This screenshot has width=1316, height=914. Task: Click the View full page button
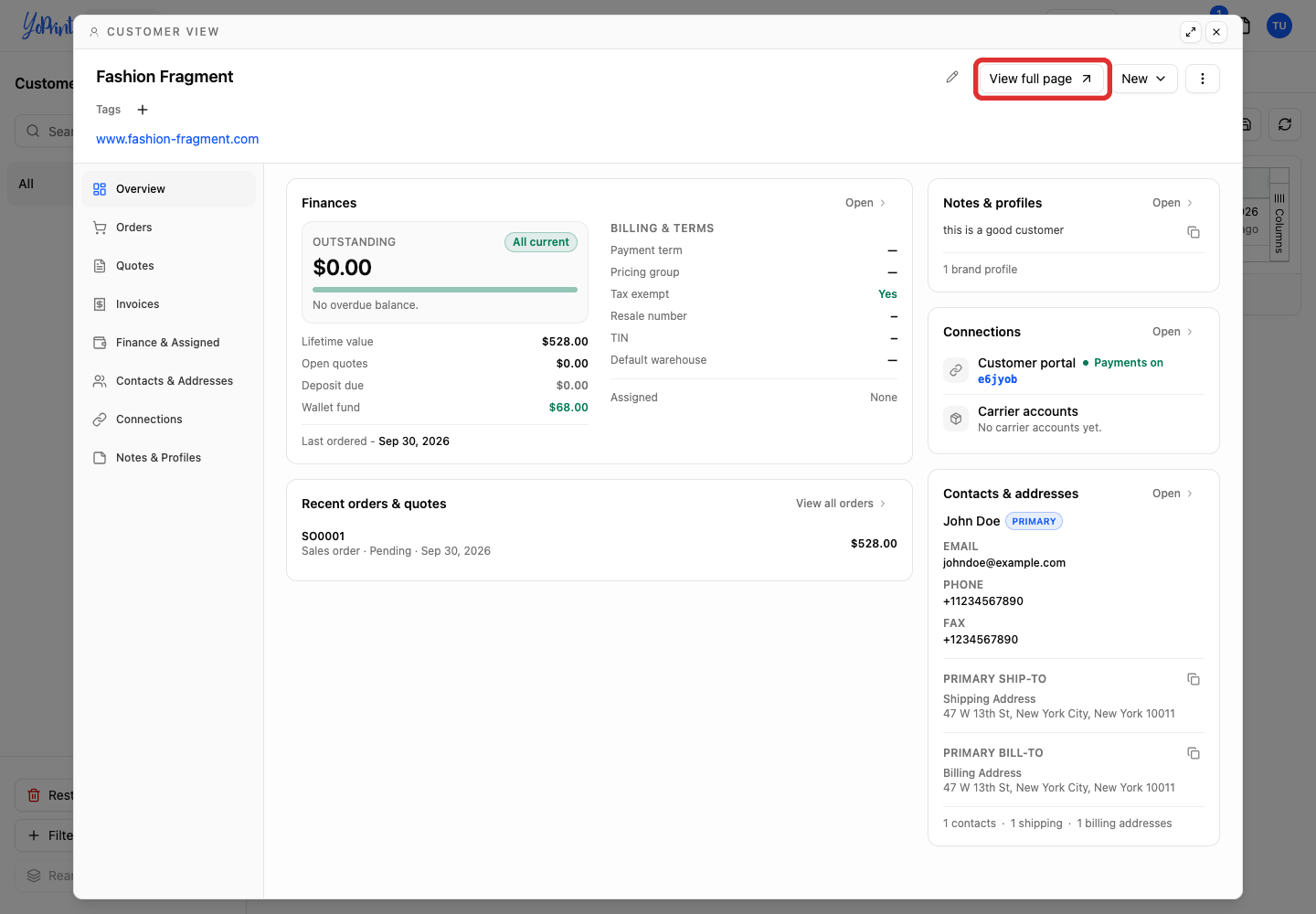point(1041,79)
